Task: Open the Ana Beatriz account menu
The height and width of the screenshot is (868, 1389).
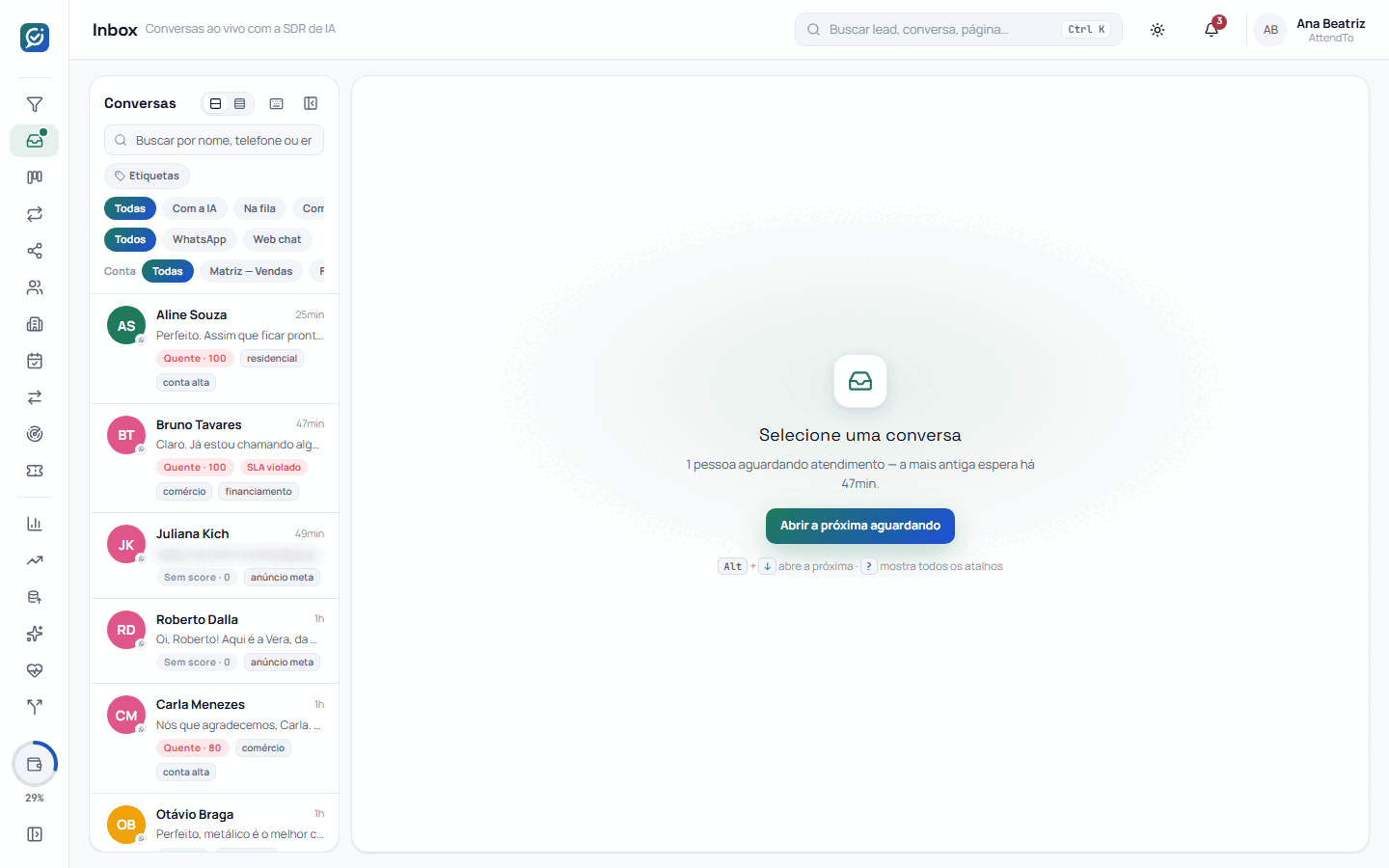Action: [1310, 30]
